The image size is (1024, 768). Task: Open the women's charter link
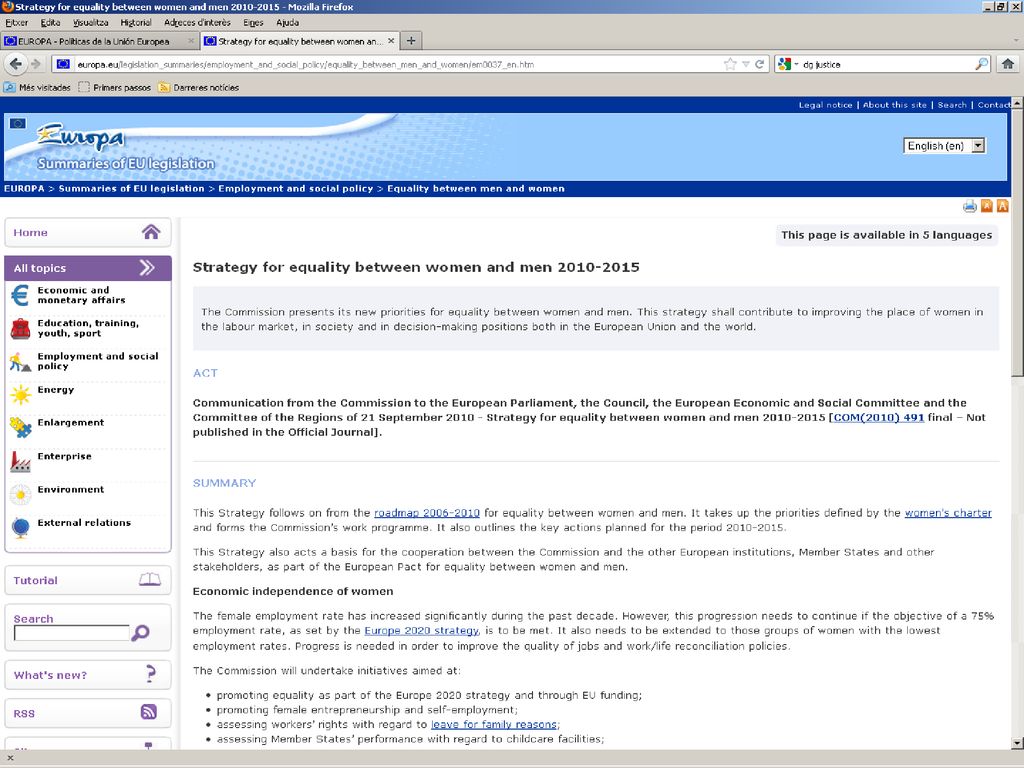(948, 513)
